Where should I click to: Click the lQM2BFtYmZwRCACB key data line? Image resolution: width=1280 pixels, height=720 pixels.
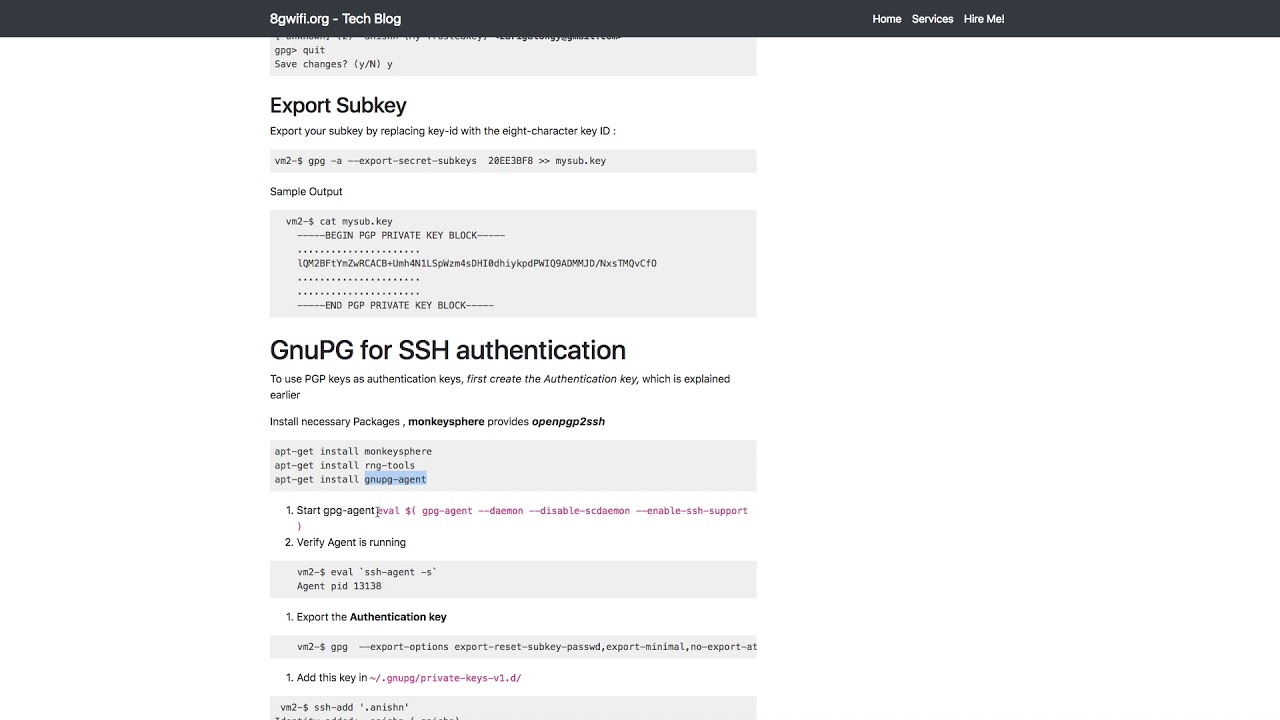477,263
